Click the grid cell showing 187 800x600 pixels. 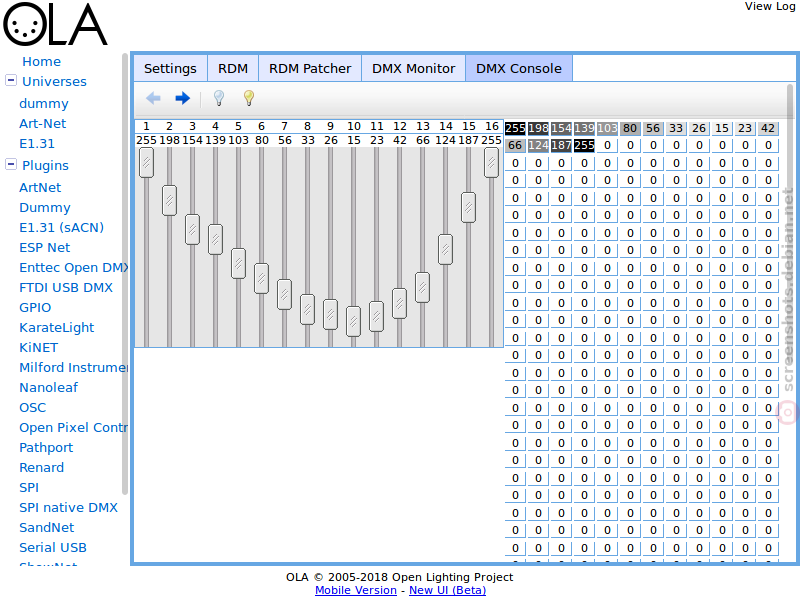(561, 145)
